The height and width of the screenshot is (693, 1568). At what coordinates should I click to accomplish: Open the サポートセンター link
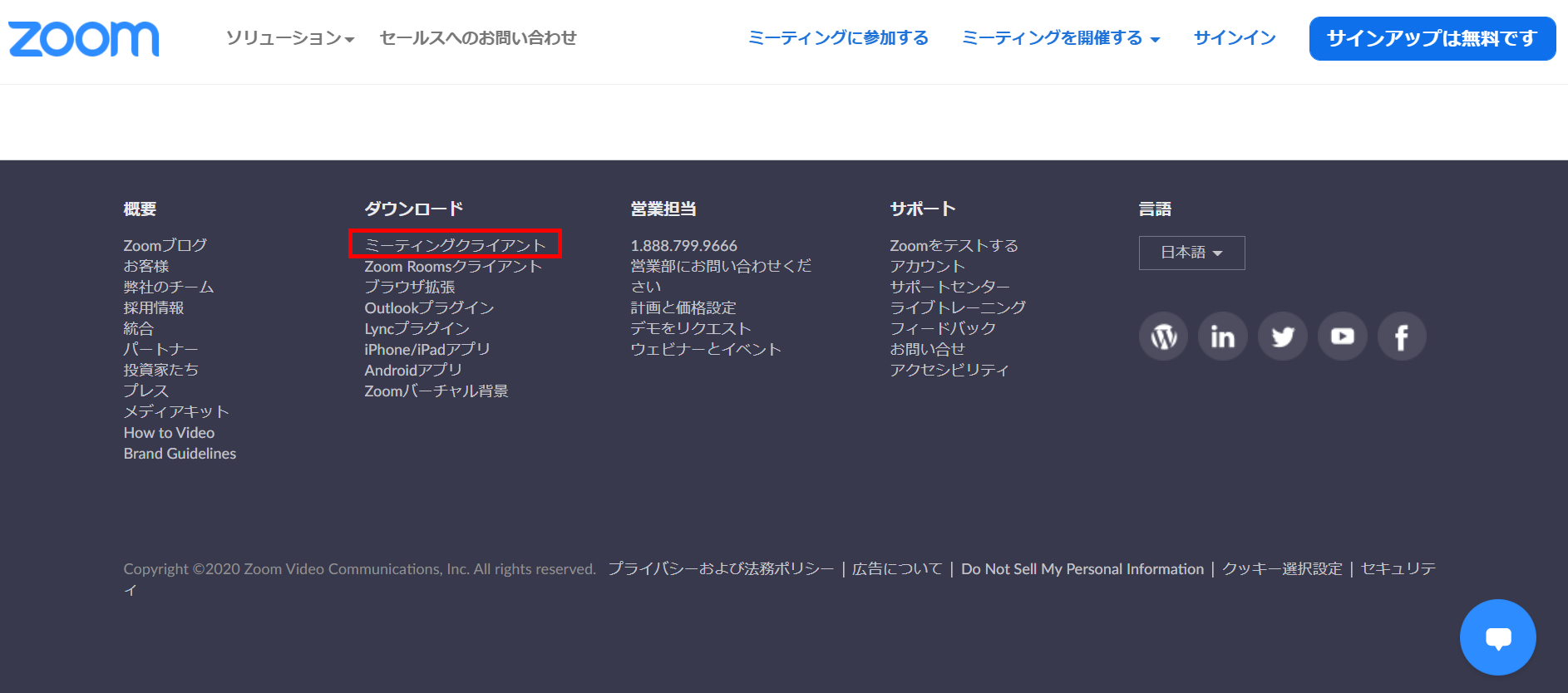coord(950,287)
